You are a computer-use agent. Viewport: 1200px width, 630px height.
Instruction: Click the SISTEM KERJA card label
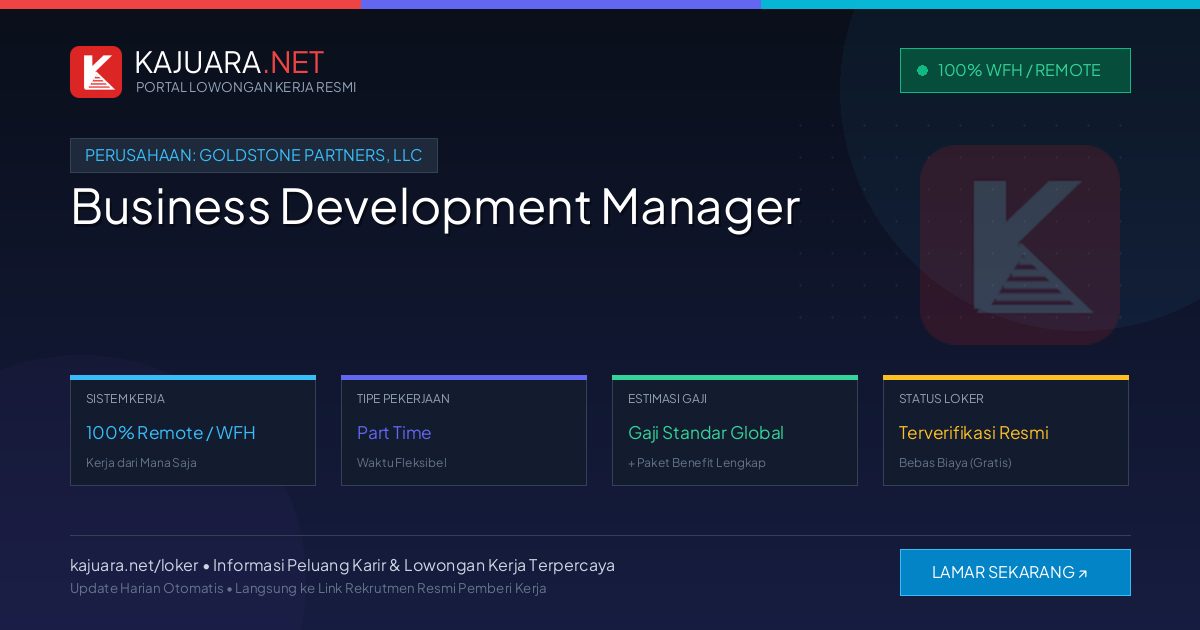(x=125, y=398)
